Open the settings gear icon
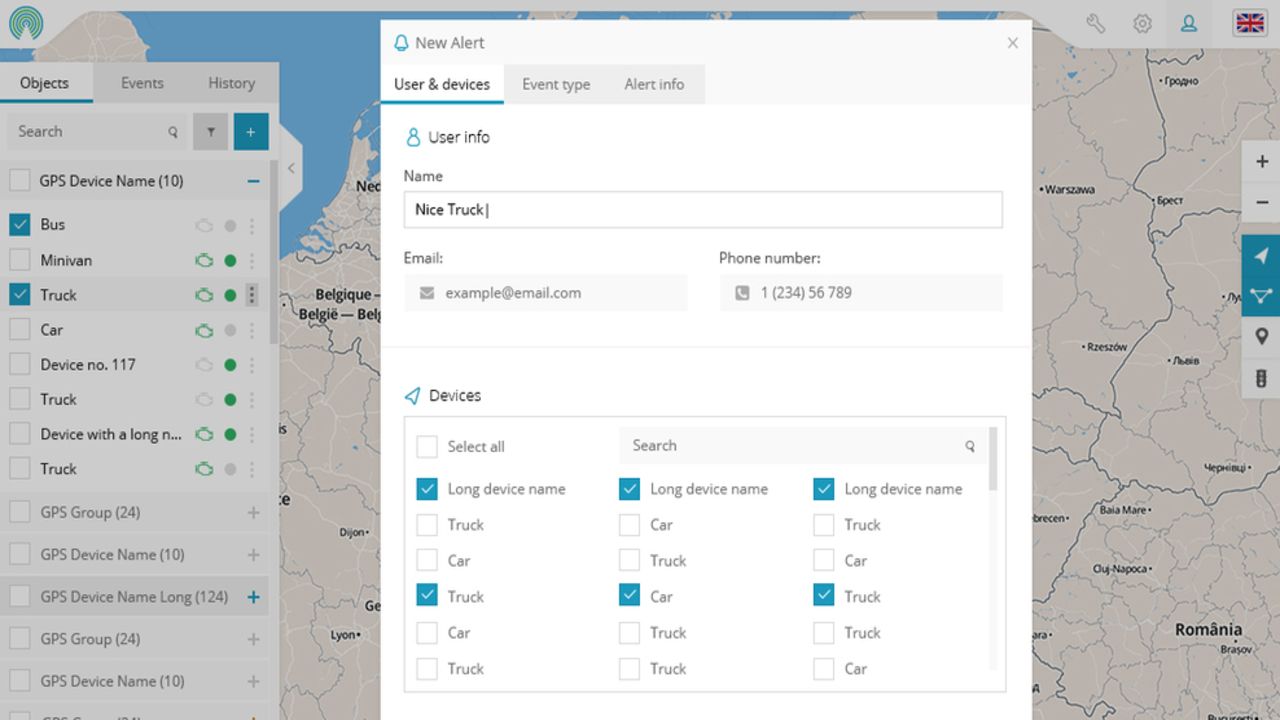The height and width of the screenshot is (720, 1280). (1142, 23)
